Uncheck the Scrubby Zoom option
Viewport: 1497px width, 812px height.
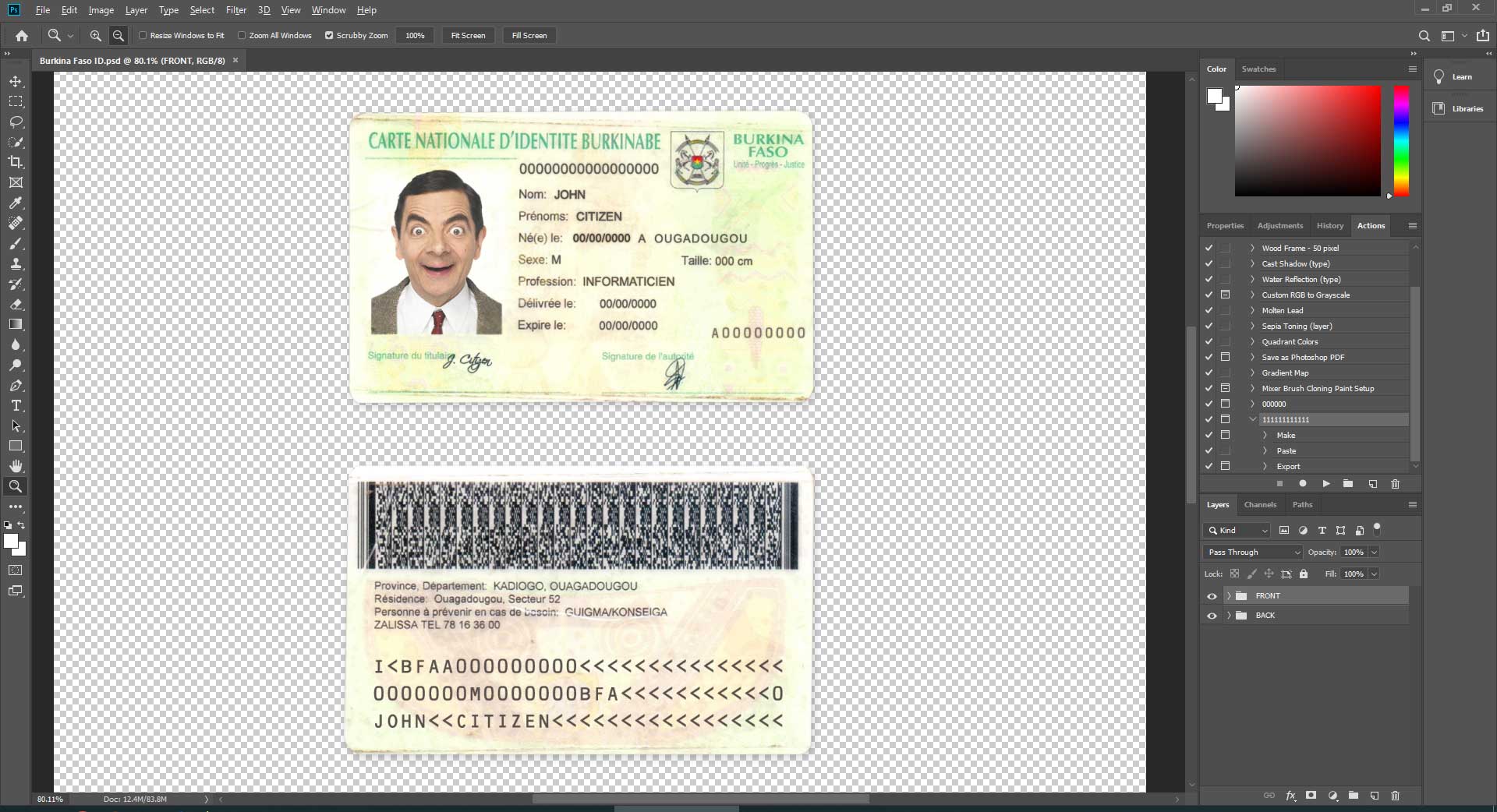[x=329, y=36]
